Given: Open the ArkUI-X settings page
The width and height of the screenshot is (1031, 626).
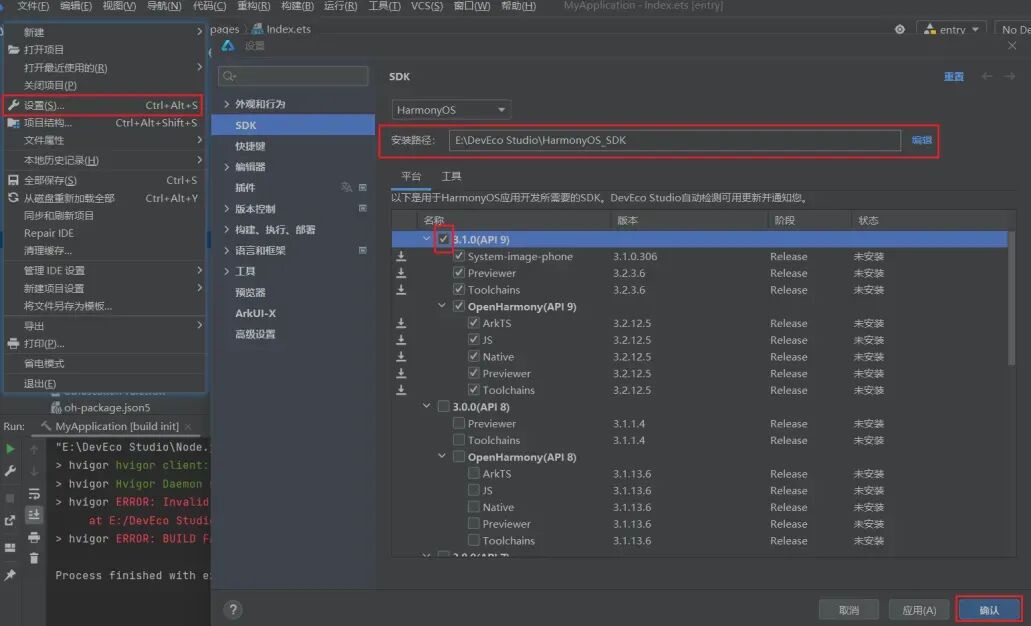Looking at the screenshot, I should 255,313.
